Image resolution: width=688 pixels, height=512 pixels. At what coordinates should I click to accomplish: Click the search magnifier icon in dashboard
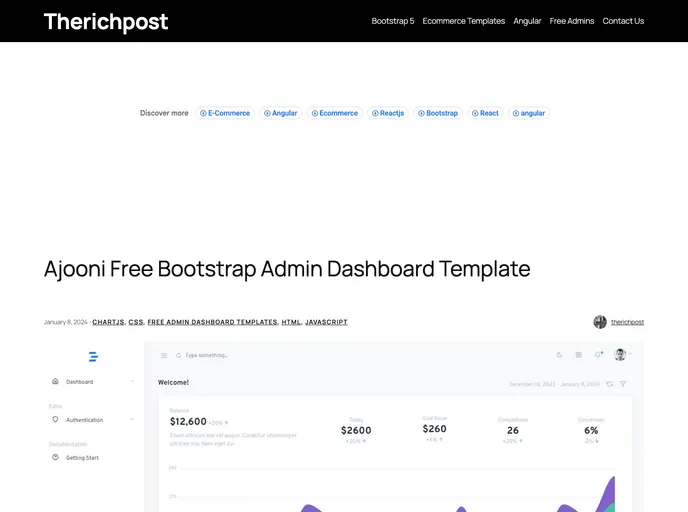[x=178, y=355]
